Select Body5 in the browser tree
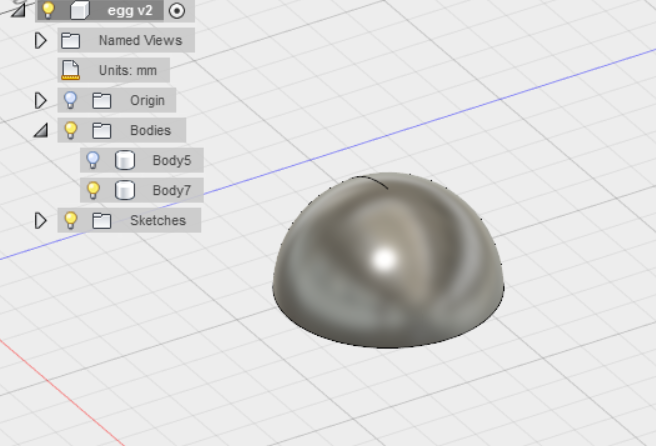The height and width of the screenshot is (446, 656). [x=172, y=160]
